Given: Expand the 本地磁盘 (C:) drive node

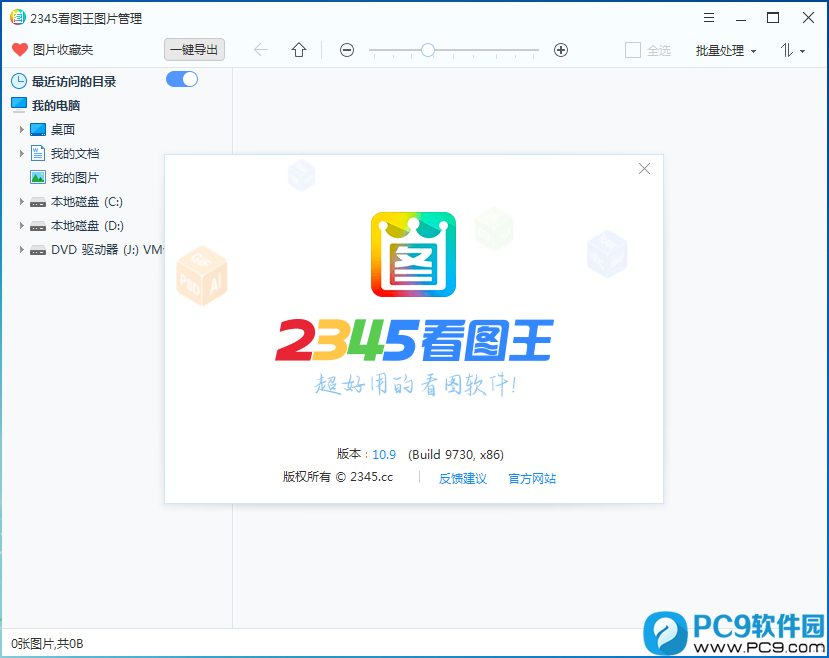Looking at the screenshot, I should pyautogui.click(x=22, y=201).
